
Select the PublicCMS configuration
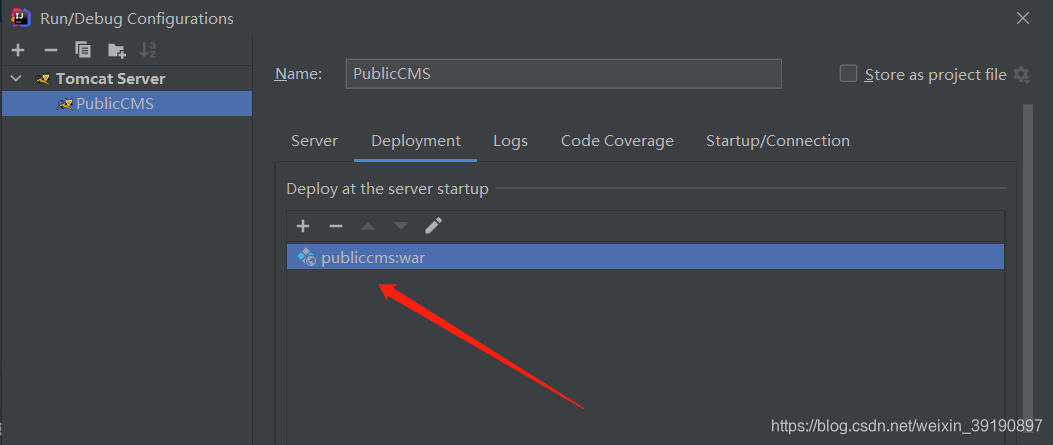127,104
